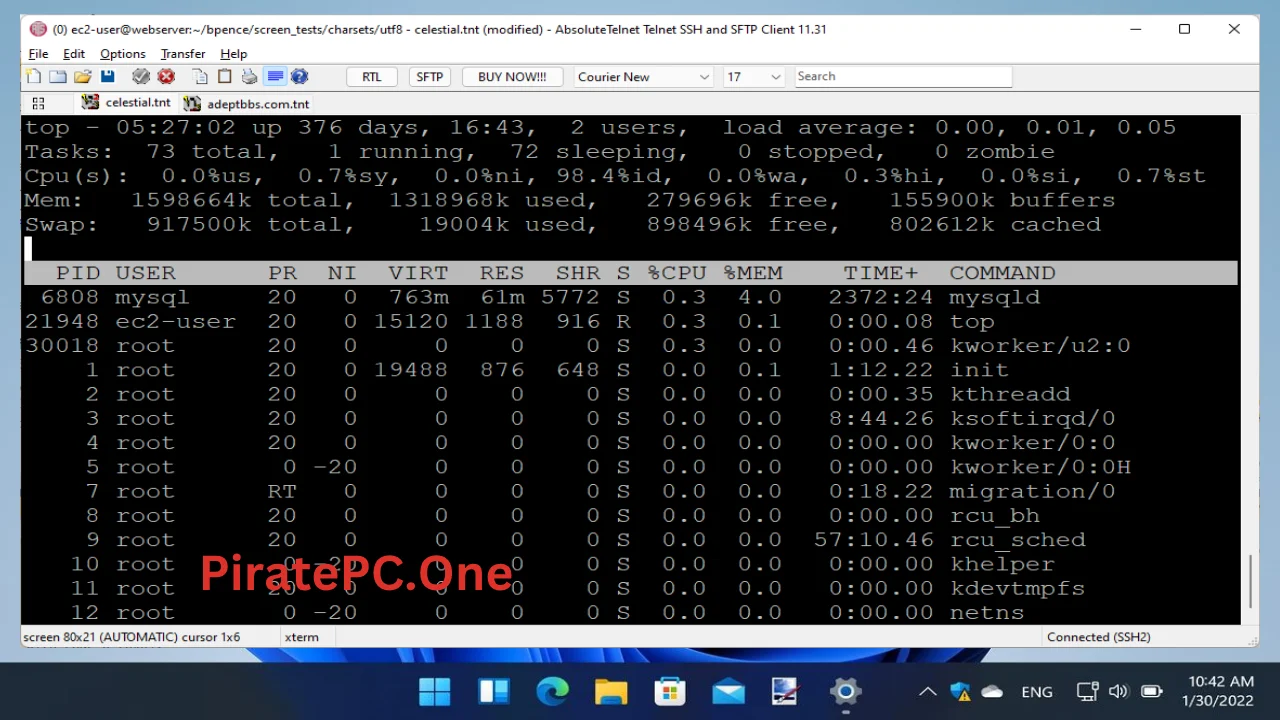Image resolution: width=1280 pixels, height=720 pixels.
Task: Click the Print icon in toolbar
Action: [249, 77]
